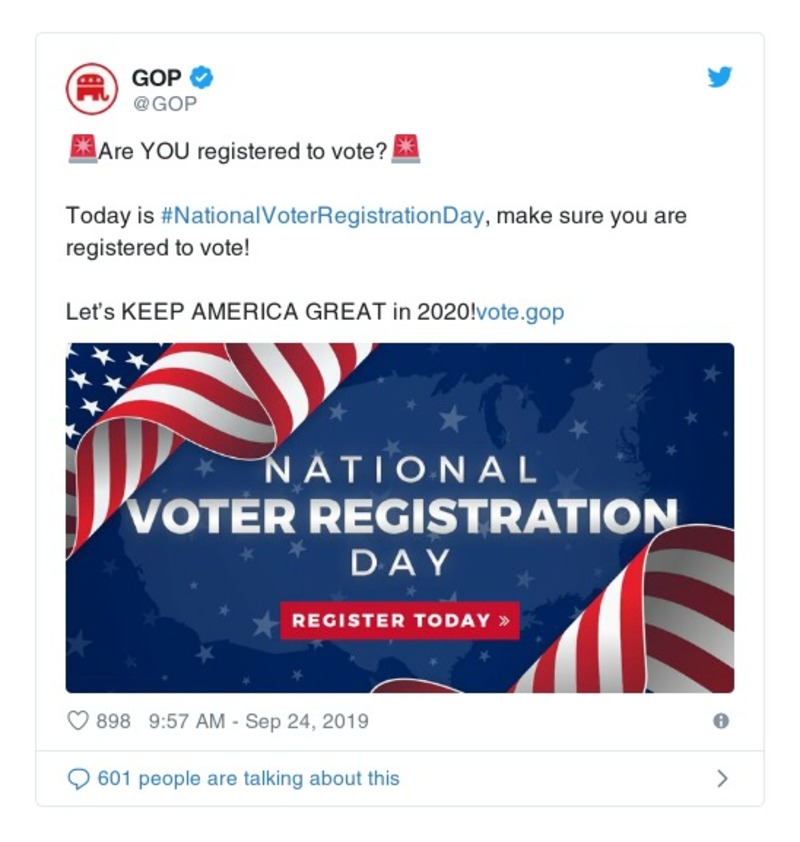Viewport: 800px width, 842px height.
Task: Click the GOP elephant profile avatar
Action: click(92, 89)
